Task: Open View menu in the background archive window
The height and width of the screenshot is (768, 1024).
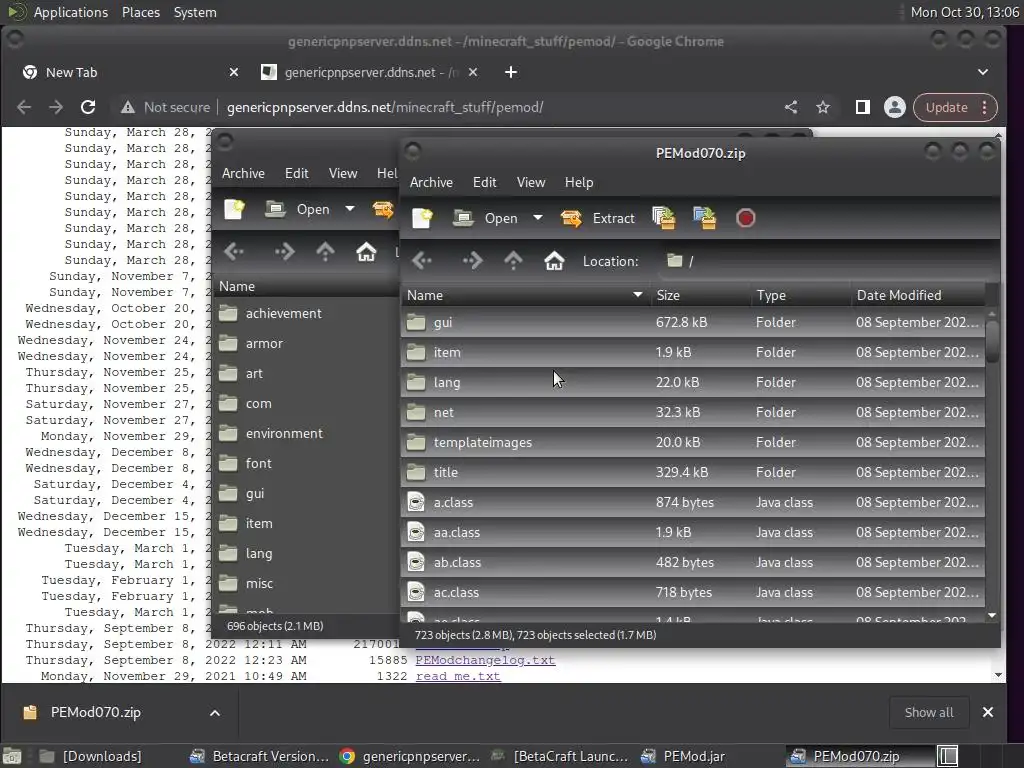Action: tap(343, 173)
